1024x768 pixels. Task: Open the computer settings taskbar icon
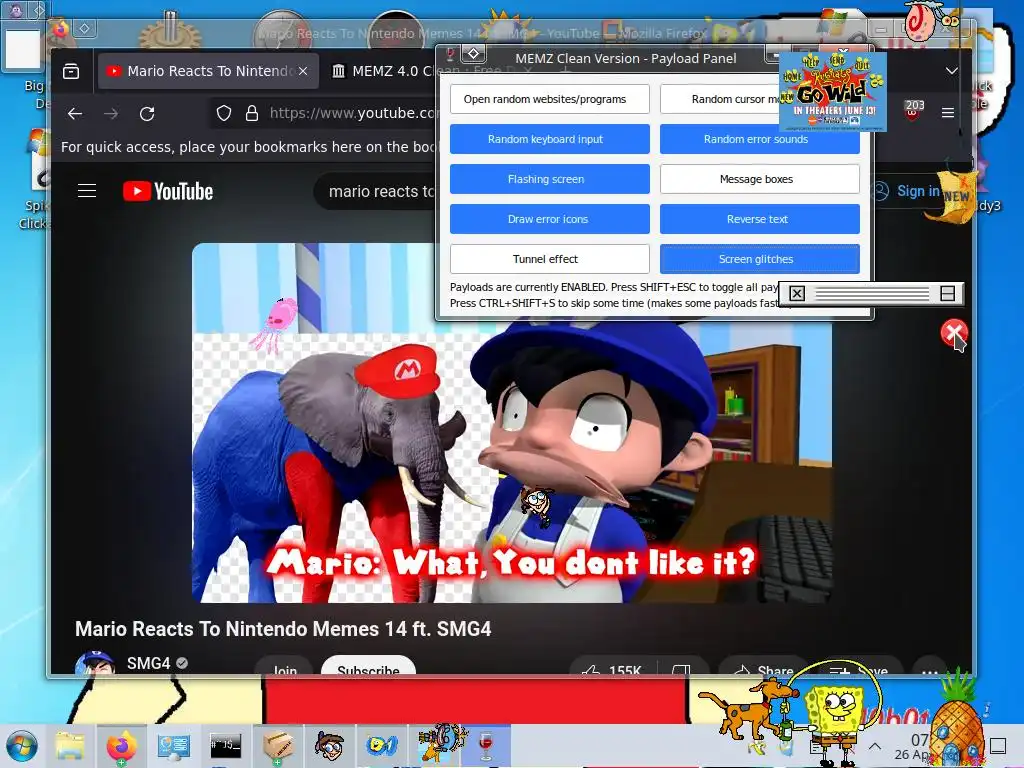(x=174, y=746)
